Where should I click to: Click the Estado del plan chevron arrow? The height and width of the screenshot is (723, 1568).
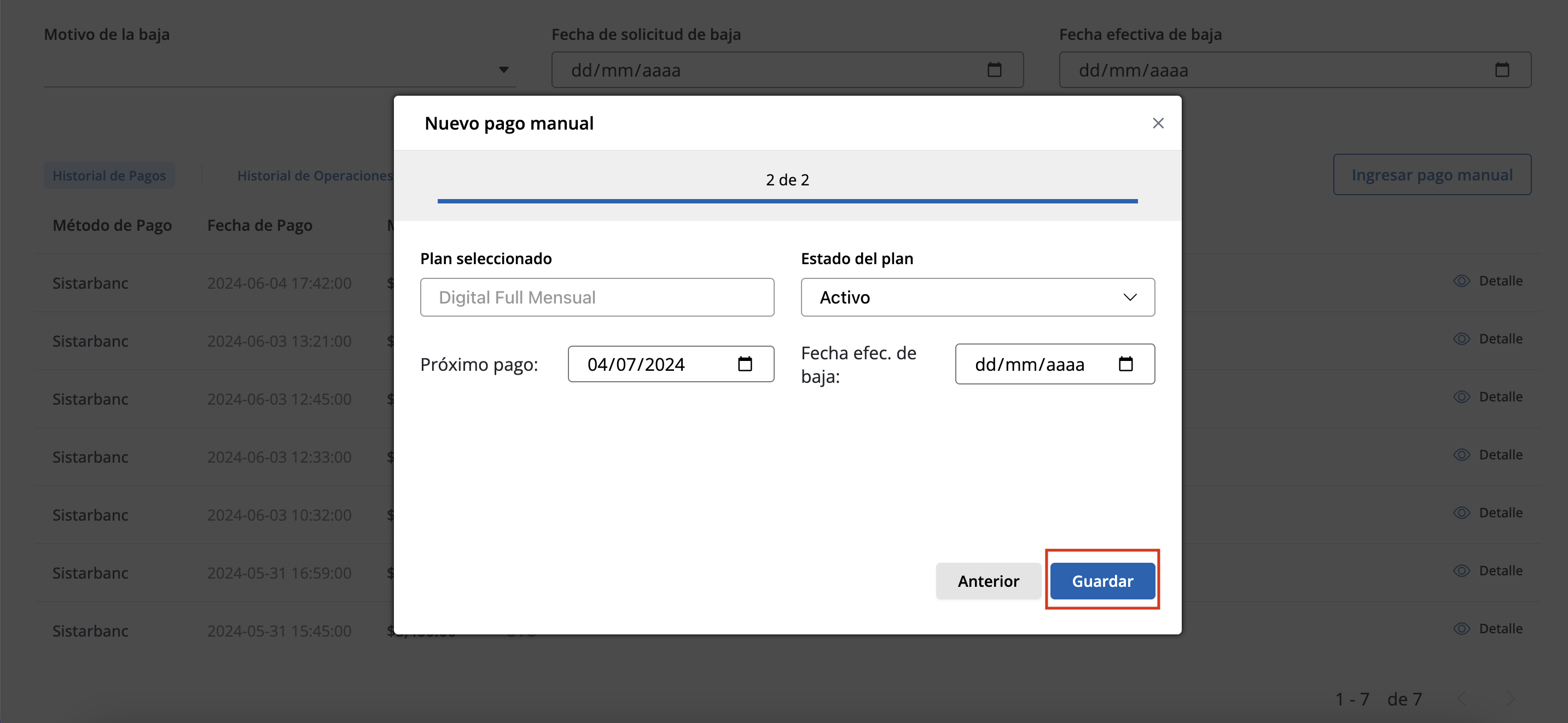(1130, 297)
